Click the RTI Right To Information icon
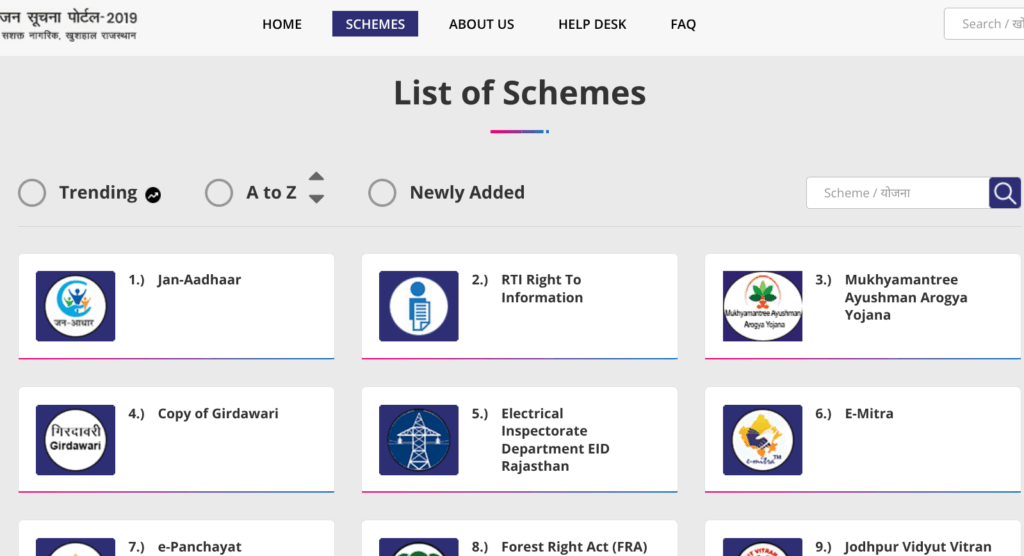The image size is (1024, 556). 419,306
